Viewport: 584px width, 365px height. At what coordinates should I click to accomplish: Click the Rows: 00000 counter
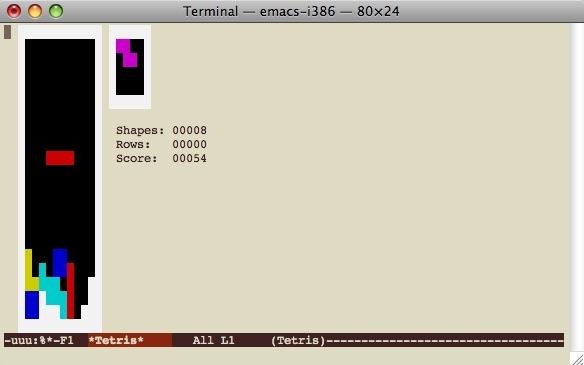161,144
